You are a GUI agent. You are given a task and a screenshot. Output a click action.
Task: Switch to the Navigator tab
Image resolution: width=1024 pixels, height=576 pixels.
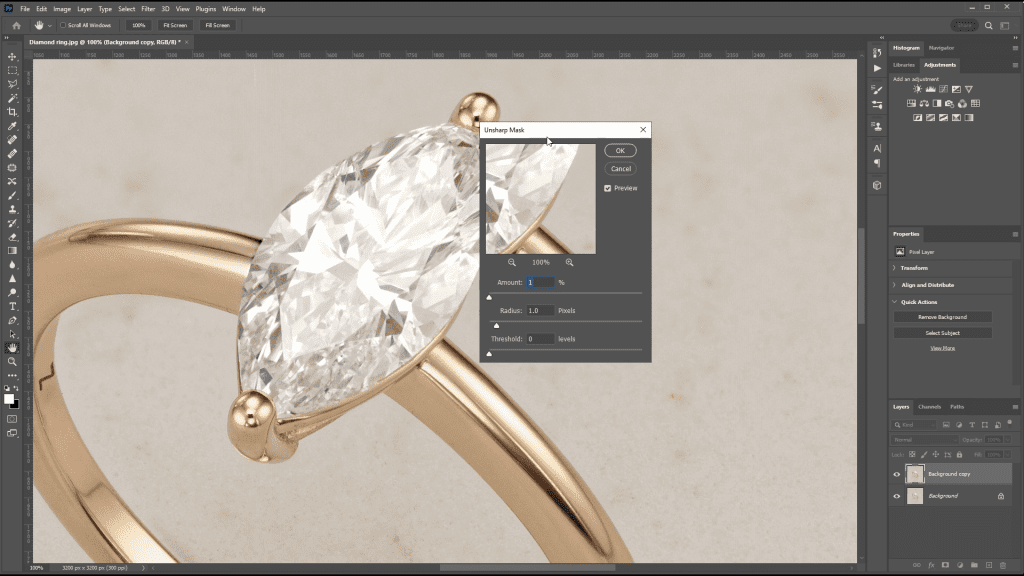(x=941, y=48)
